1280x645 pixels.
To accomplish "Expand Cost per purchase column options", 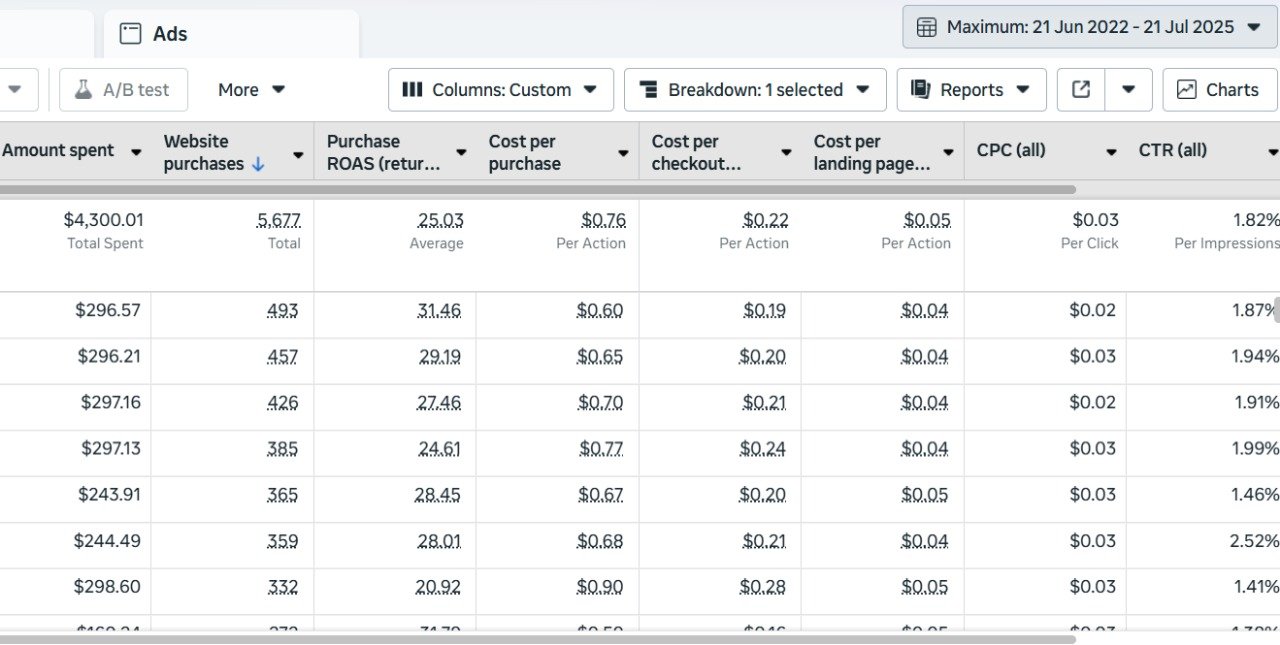I will (623, 153).
